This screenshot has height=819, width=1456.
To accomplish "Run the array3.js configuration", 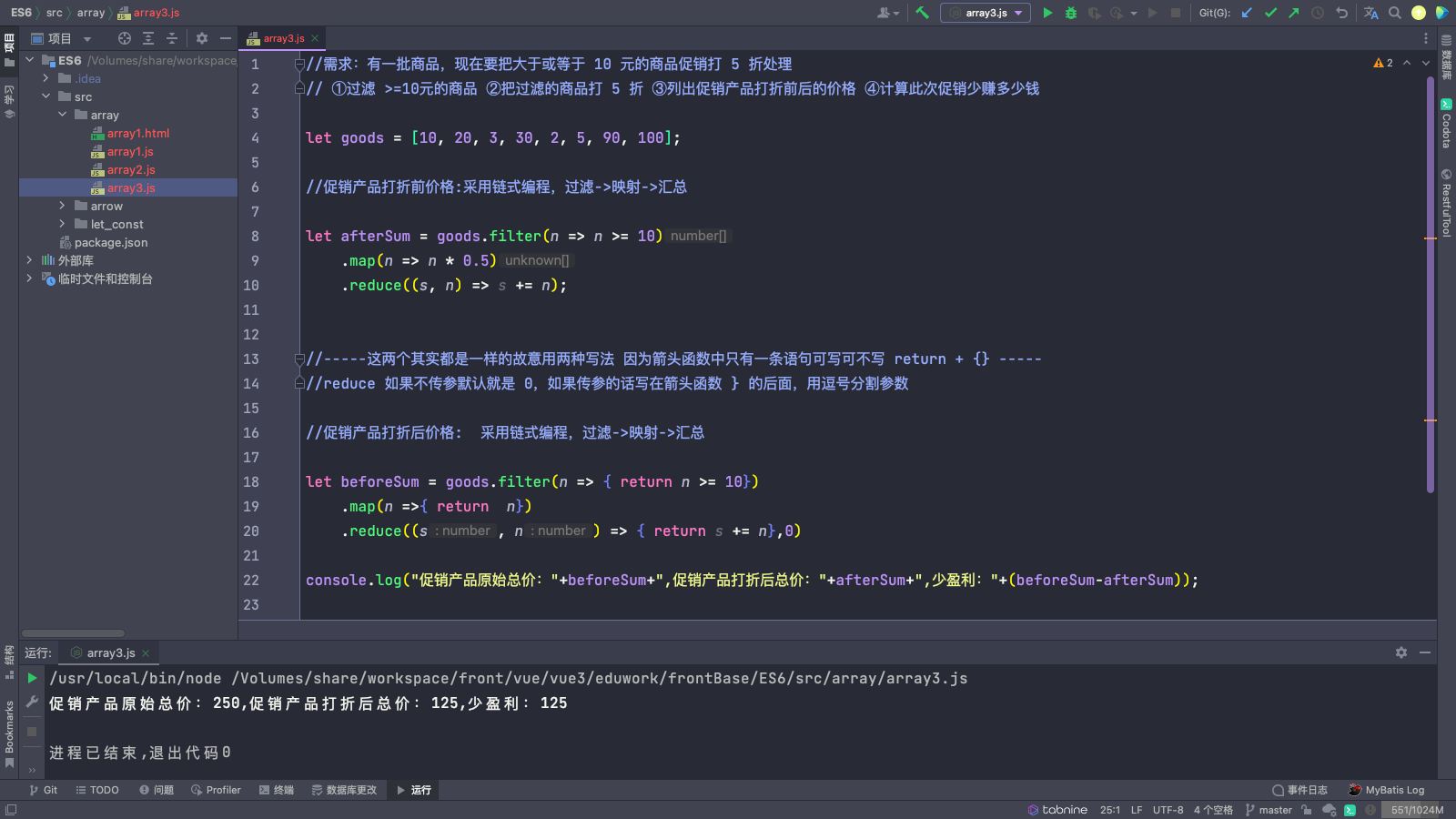I will (1048, 13).
